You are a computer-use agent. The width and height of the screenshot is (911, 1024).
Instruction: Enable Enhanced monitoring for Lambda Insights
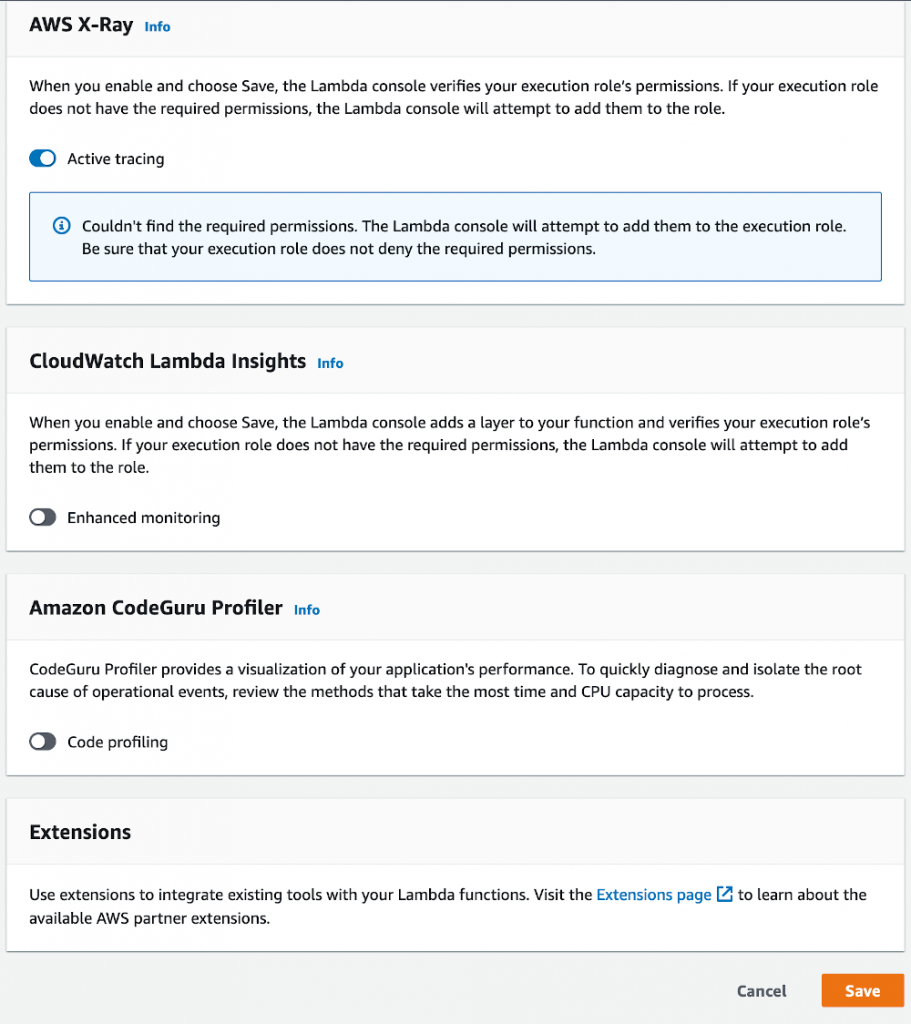tap(42, 517)
